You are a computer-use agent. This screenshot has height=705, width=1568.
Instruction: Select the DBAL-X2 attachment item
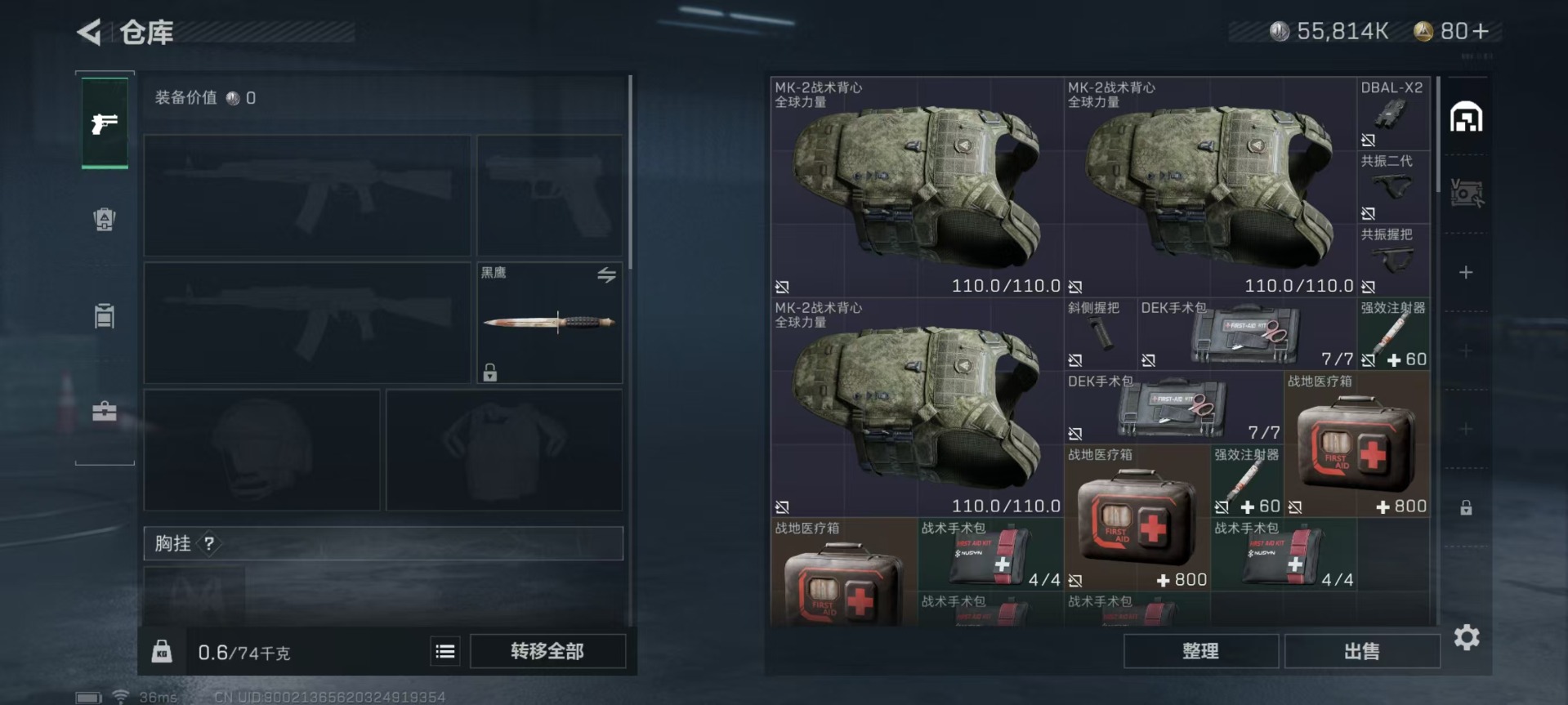(1393, 114)
